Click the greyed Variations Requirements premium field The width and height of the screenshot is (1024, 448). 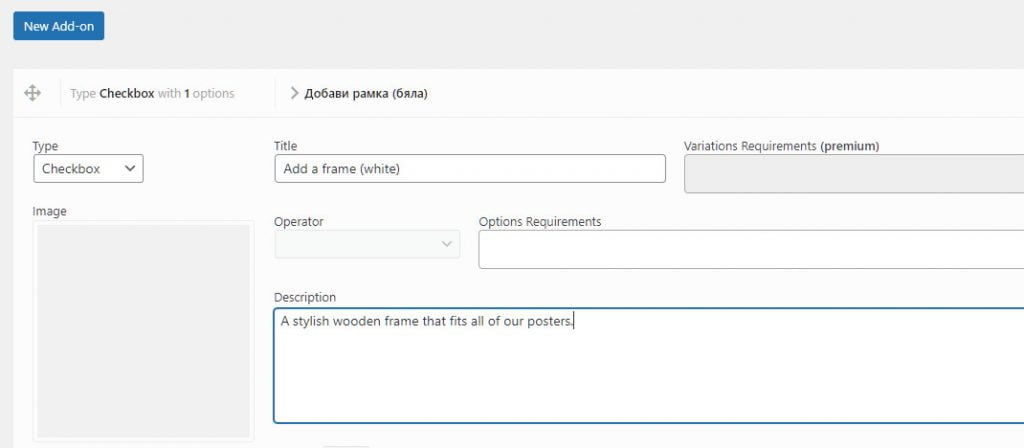[854, 174]
